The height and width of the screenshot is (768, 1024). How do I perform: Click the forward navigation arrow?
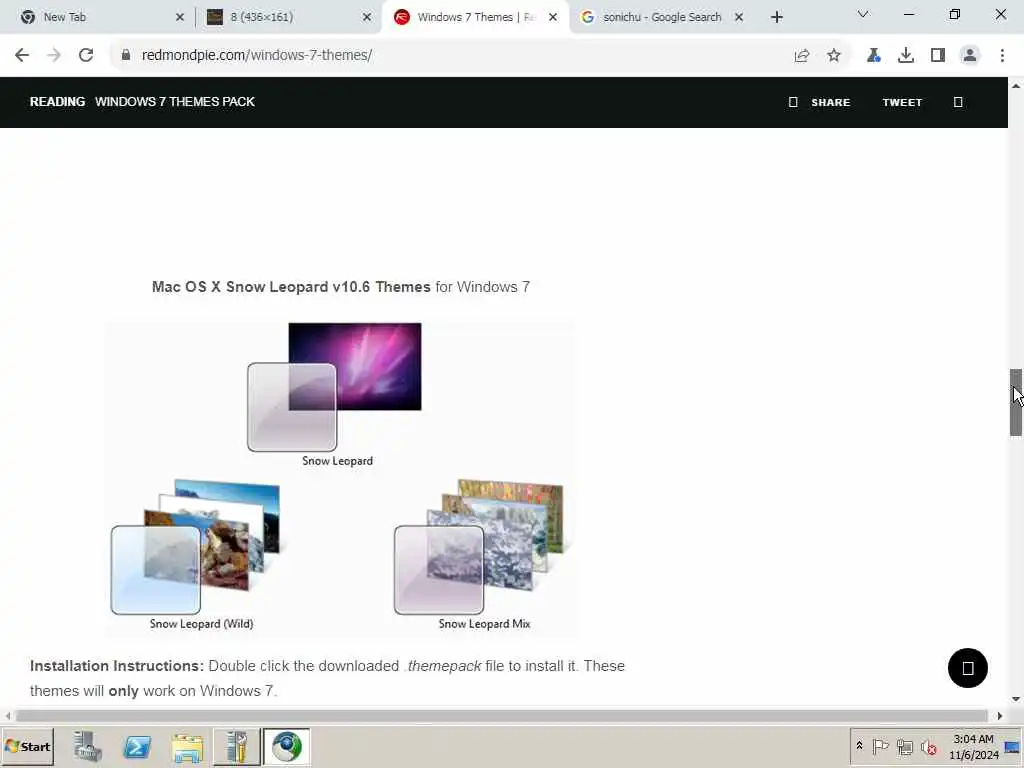54,55
